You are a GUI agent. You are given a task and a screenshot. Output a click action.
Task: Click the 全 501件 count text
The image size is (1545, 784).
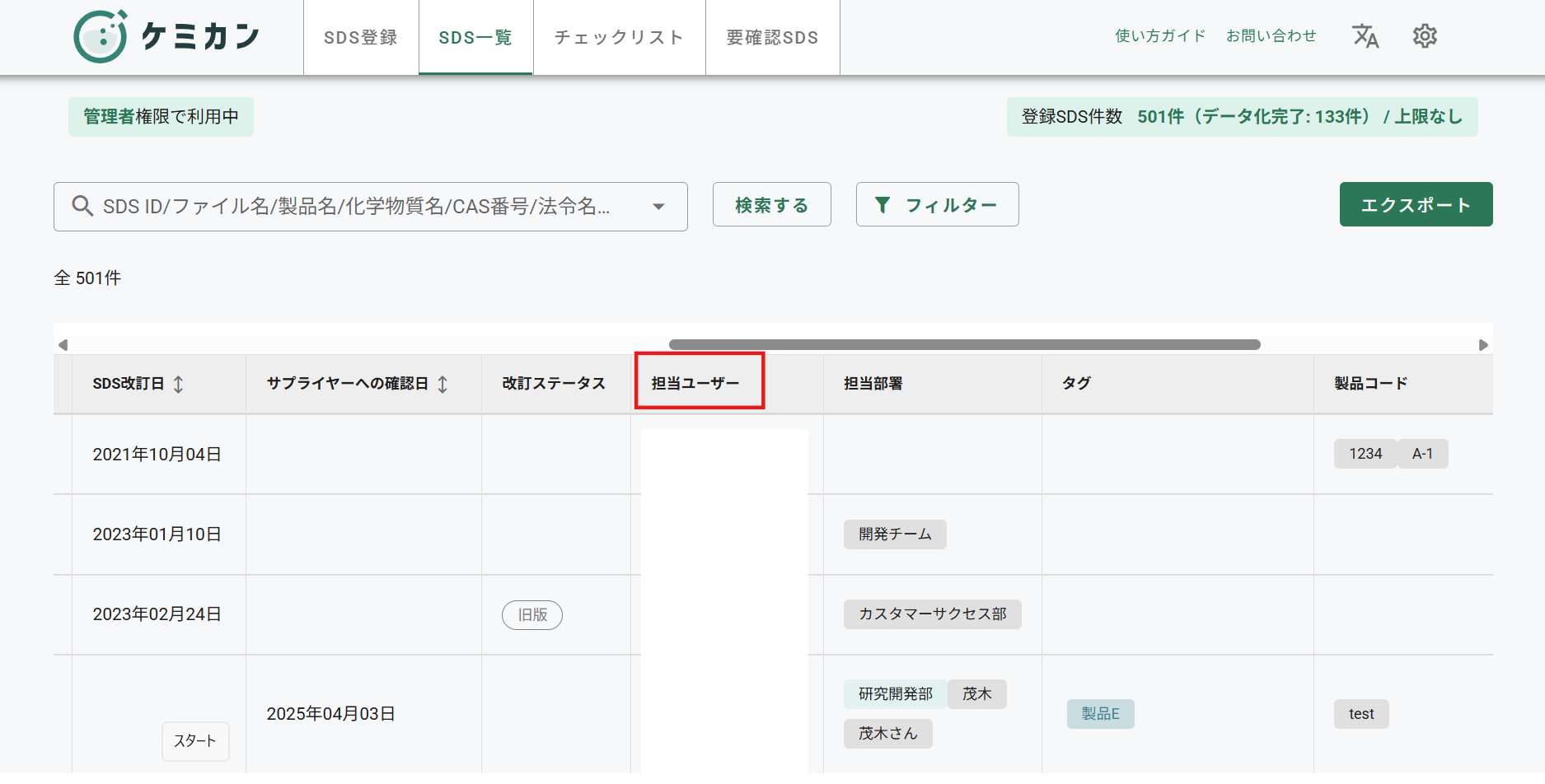pyautogui.click(x=87, y=278)
